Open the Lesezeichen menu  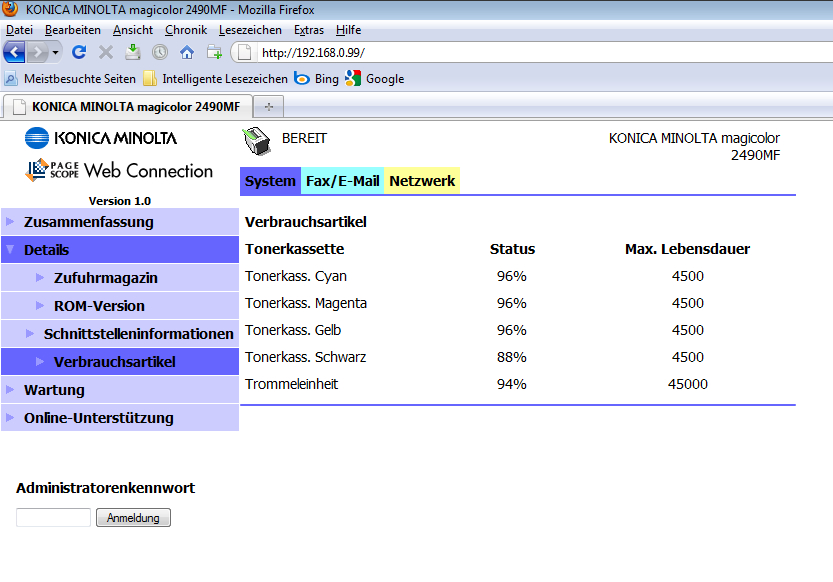tap(250, 30)
